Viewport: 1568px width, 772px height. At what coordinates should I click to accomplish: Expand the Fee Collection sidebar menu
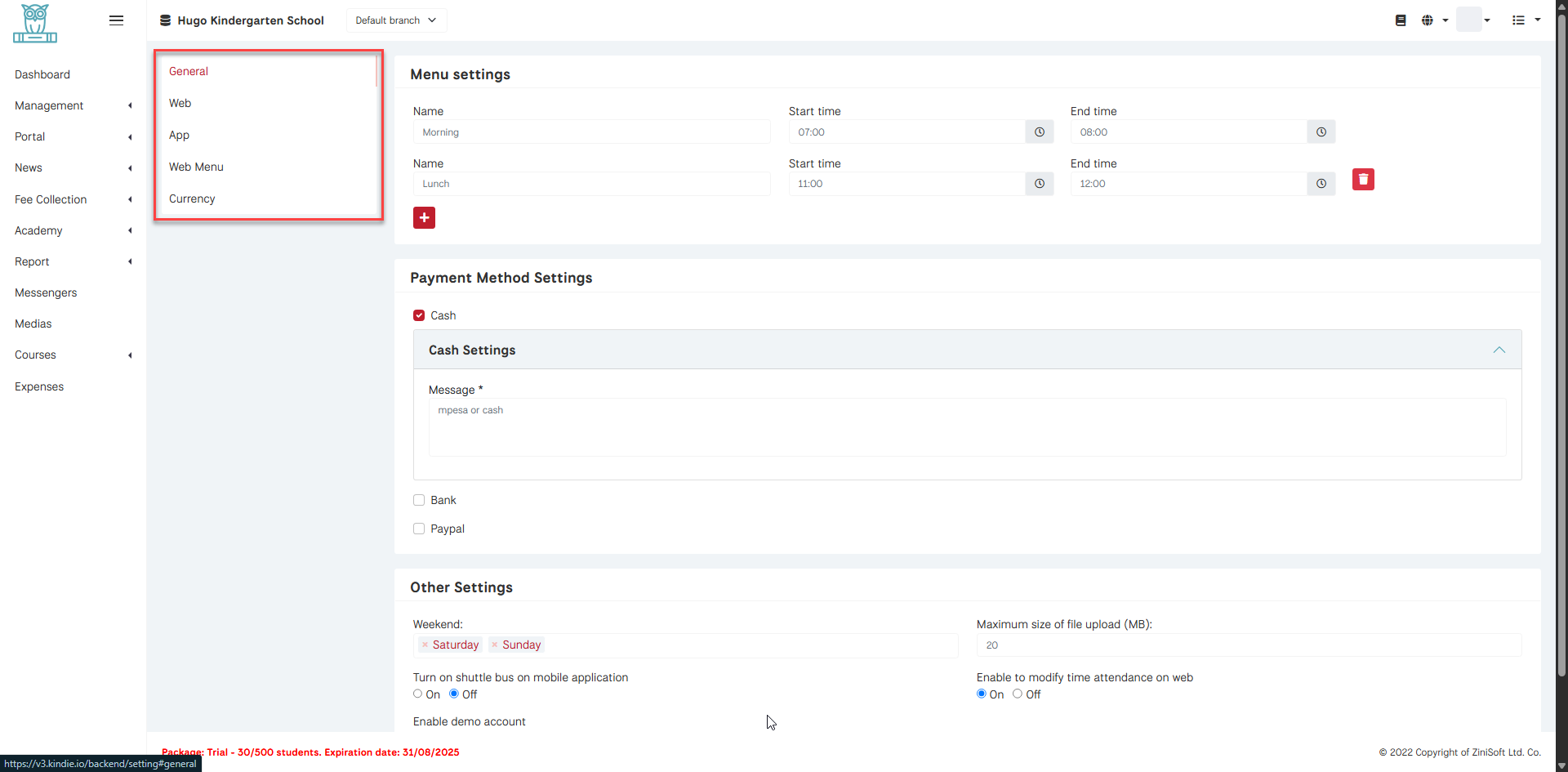coord(51,199)
